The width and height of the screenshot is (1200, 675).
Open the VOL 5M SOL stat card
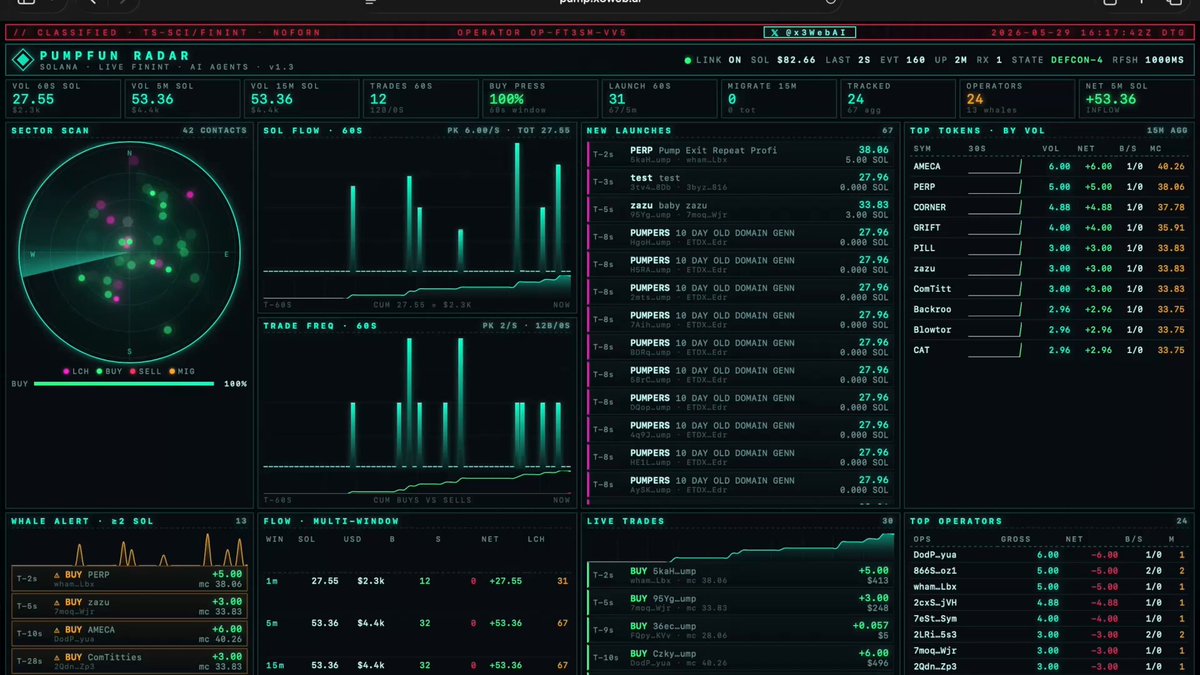[x=181, y=98]
